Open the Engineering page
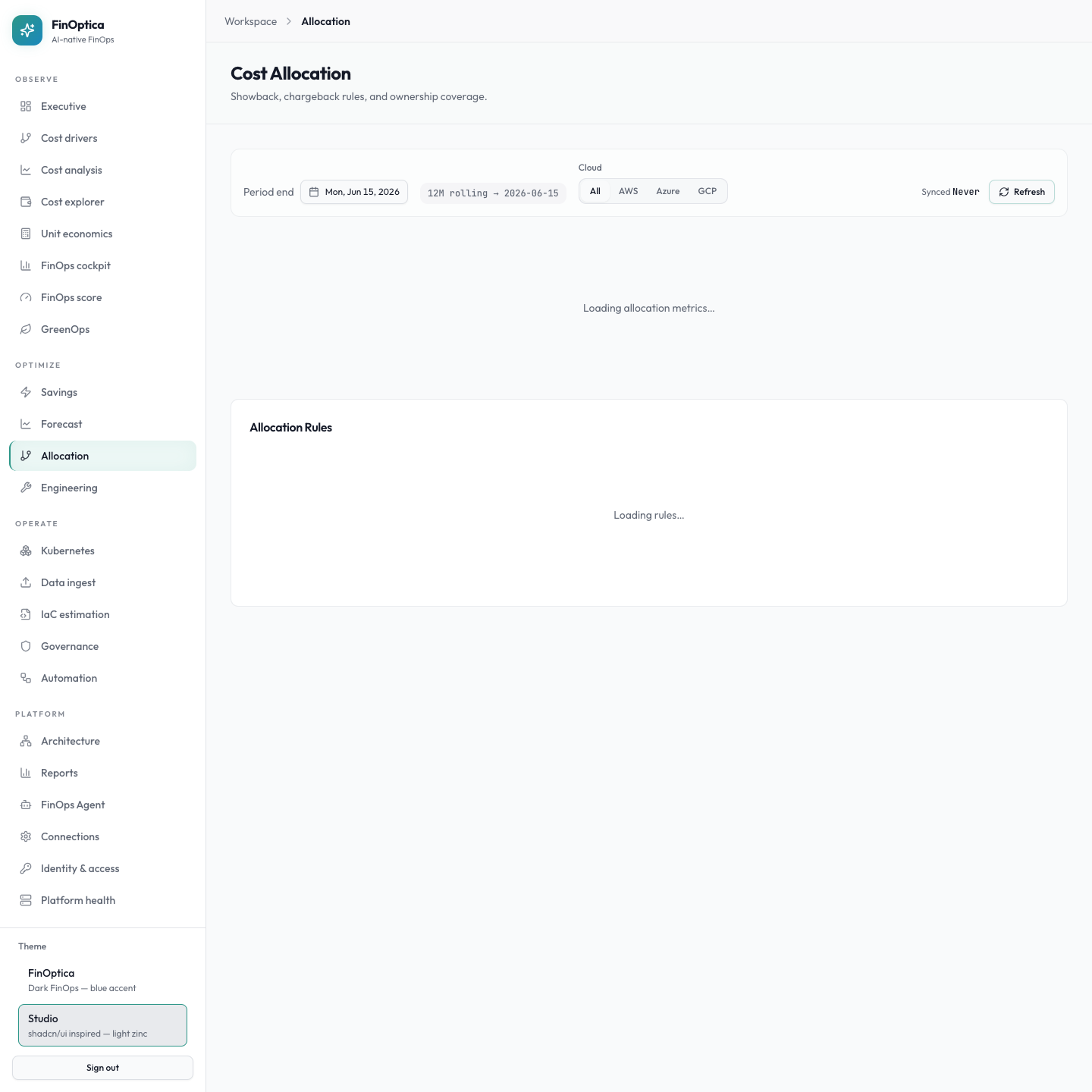The height and width of the screenshot is (1092, 1092). click(x=102, y=488)
